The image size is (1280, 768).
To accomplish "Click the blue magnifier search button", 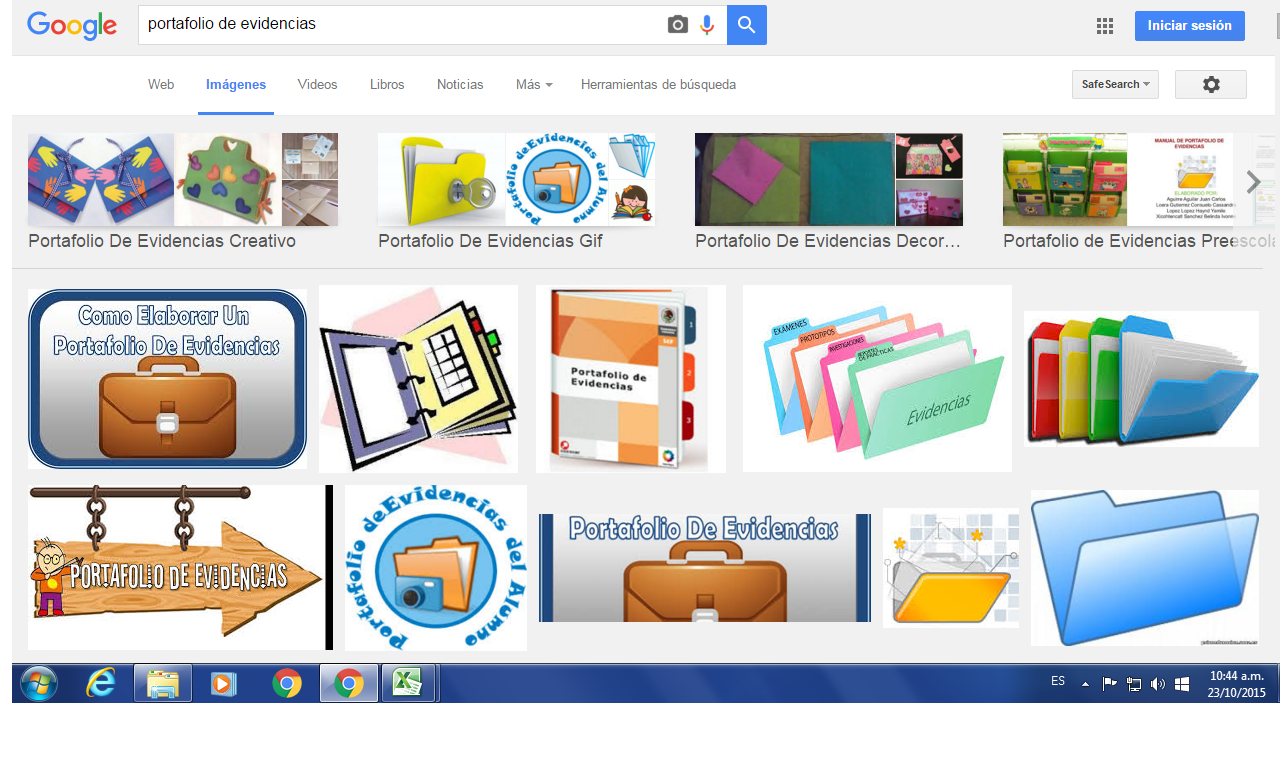I will click(747, 25).
